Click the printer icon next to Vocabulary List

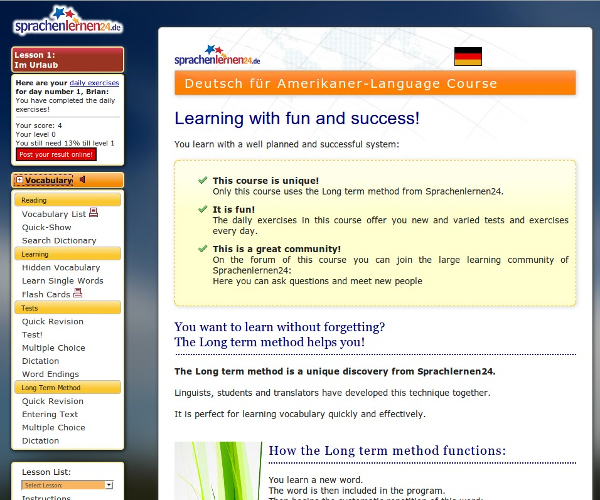pyautogui.click(x=93, y=212)
